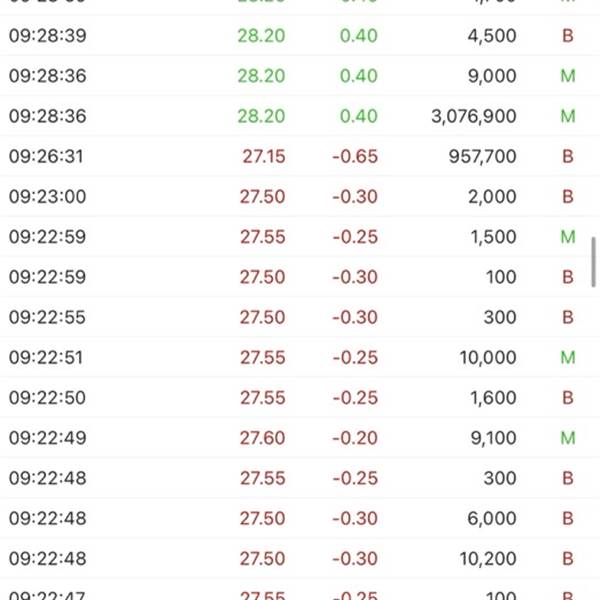This screenshot has width=600, height=600.
Task: Tap the 957,700 volume cell
Action: tap(483, 156)
